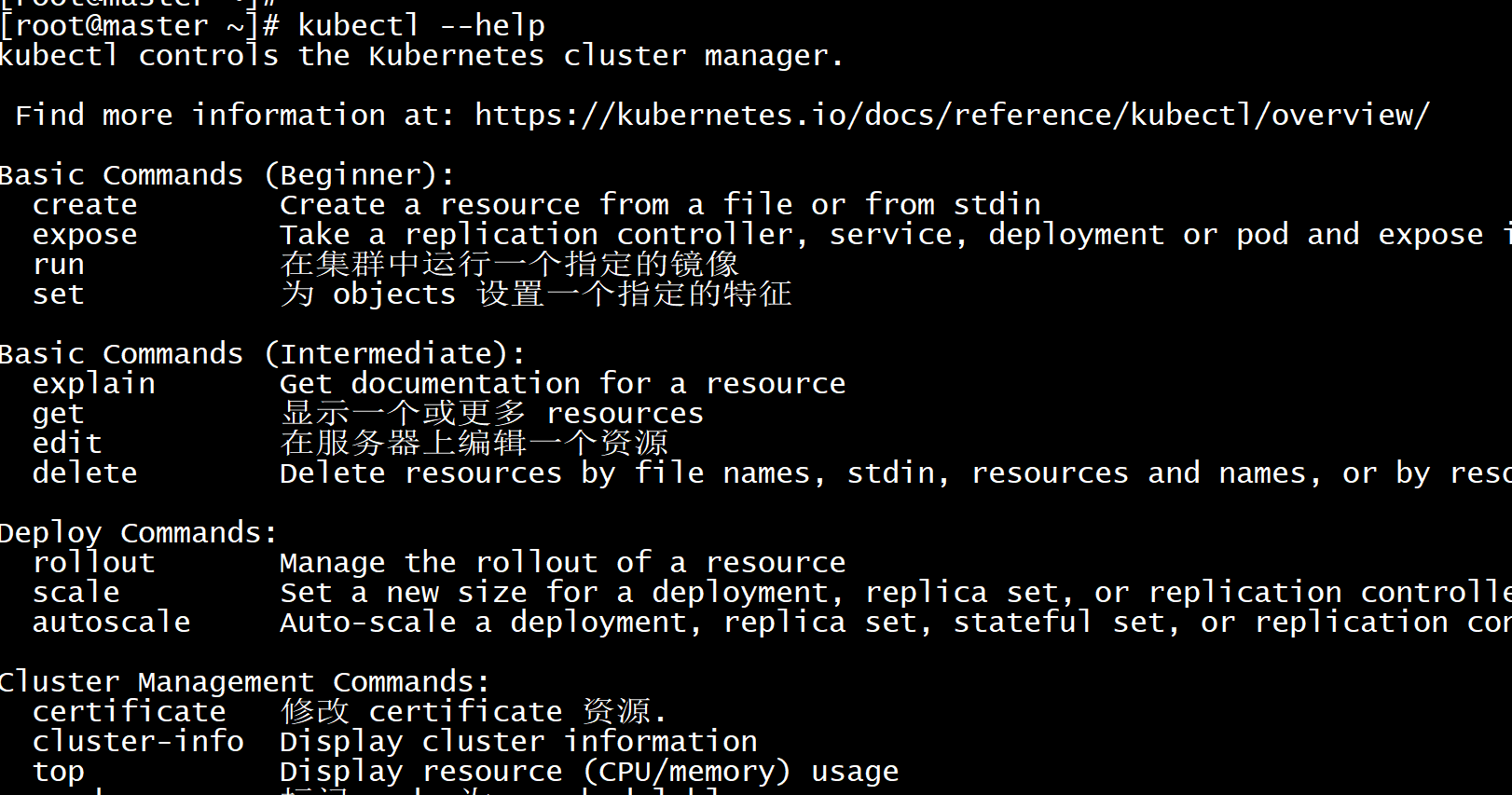Select 'Display cluster information' text
This screenshot has height=795, width=1512.
[519, 741]
